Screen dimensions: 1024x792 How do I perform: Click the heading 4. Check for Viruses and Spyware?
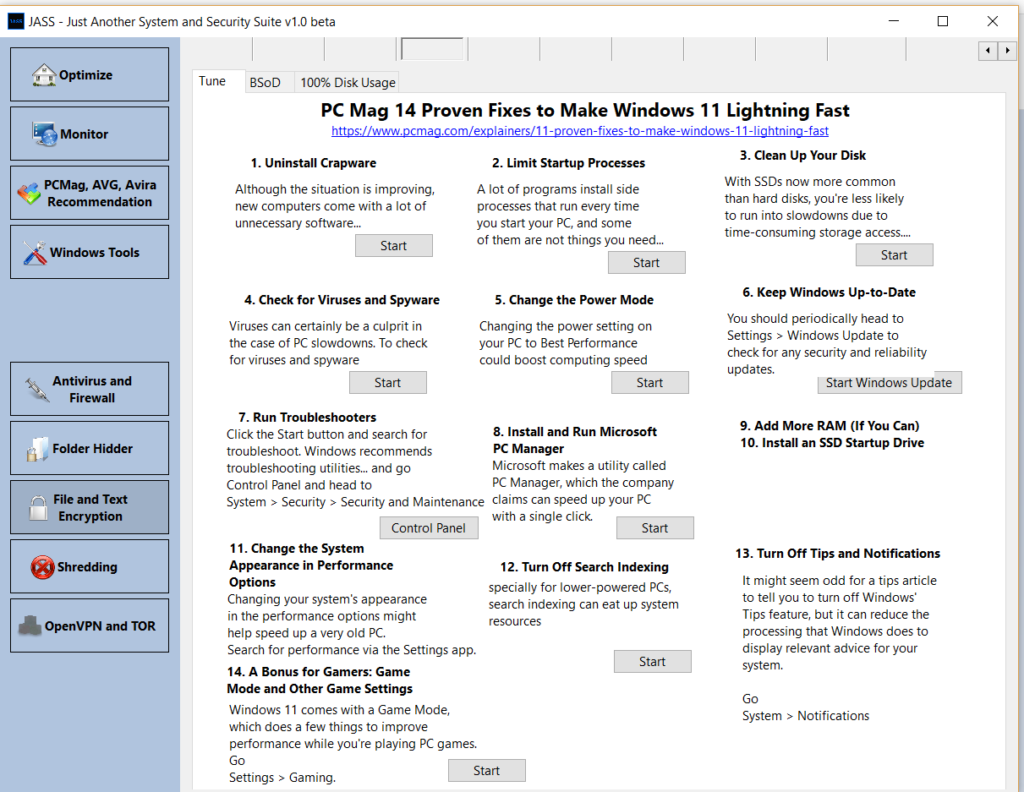(x=342, y=300)
